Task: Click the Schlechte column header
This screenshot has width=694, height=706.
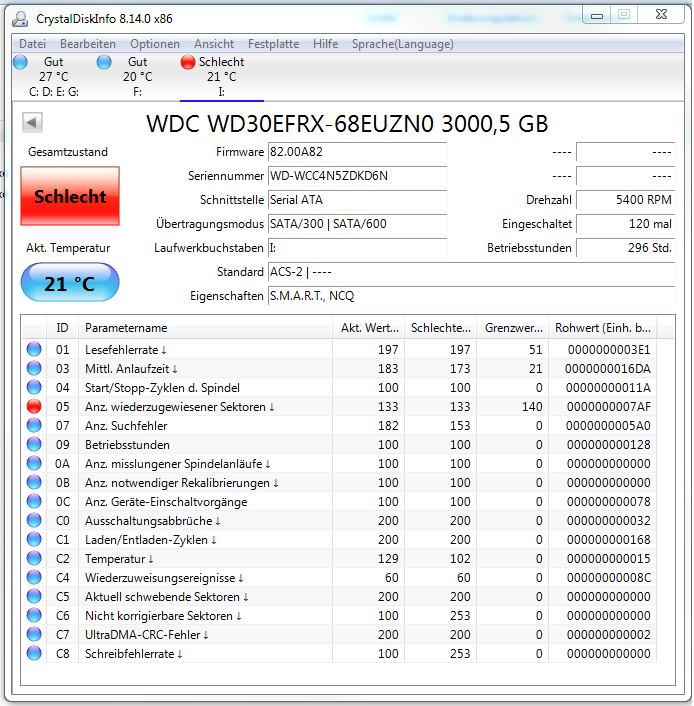Action: coord(440,328)
